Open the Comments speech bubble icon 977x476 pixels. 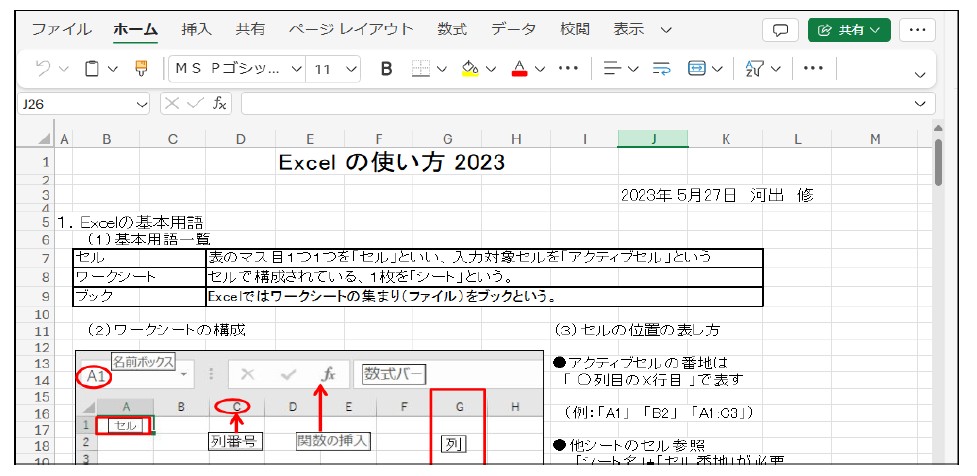(x=780, y=30)
